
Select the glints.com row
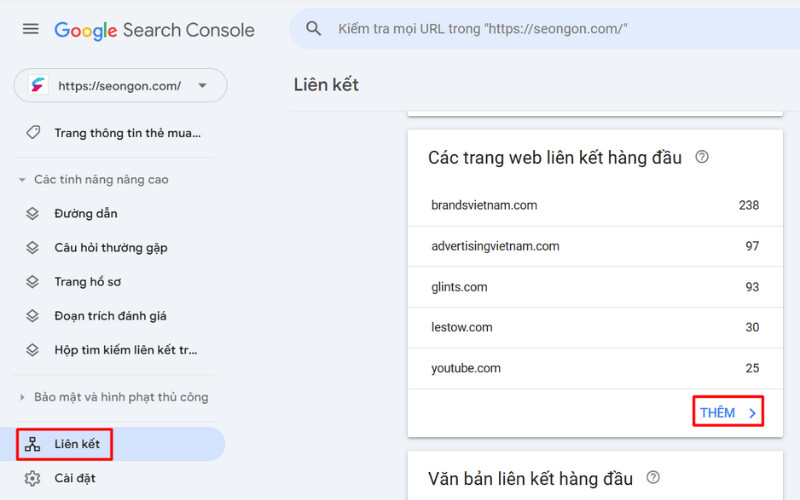(595, 287)
